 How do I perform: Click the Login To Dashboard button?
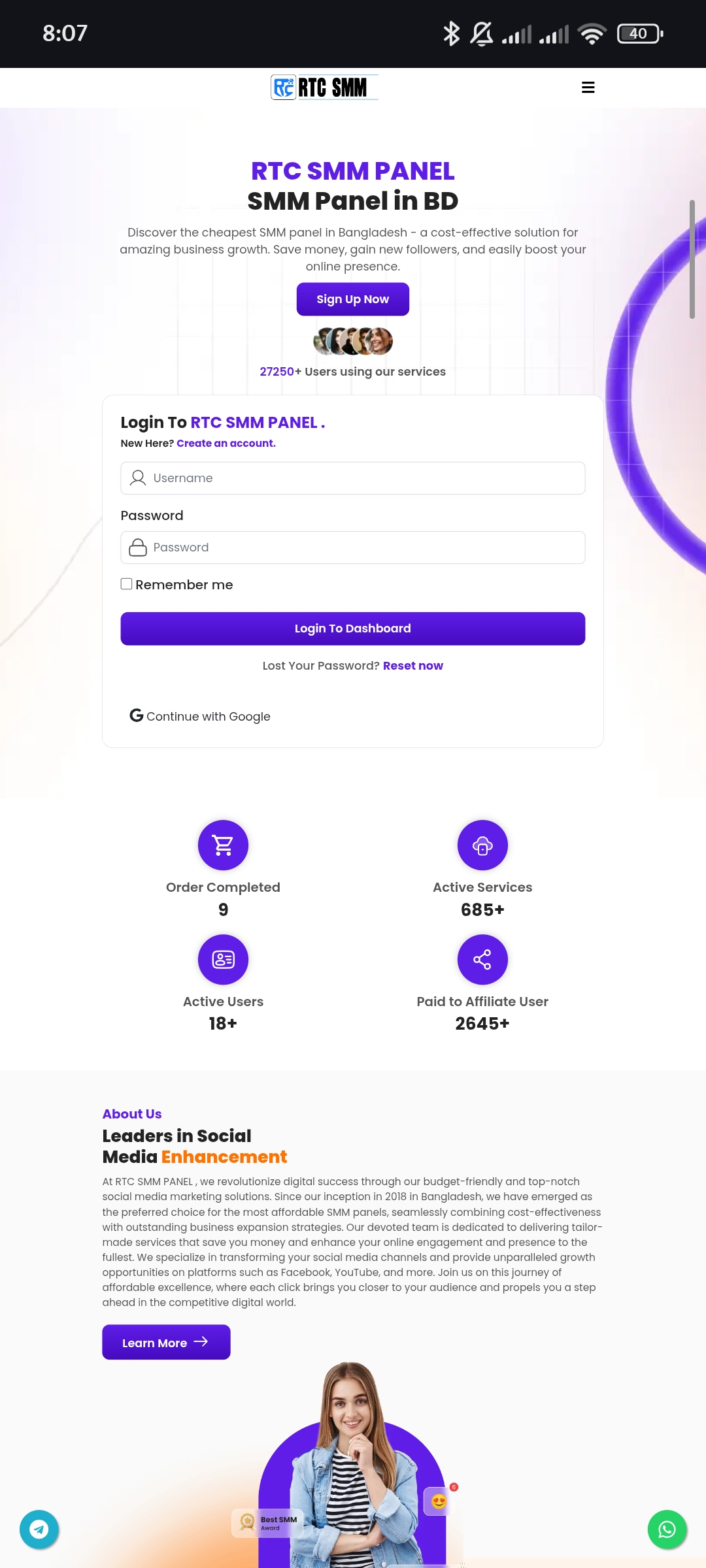353,629
